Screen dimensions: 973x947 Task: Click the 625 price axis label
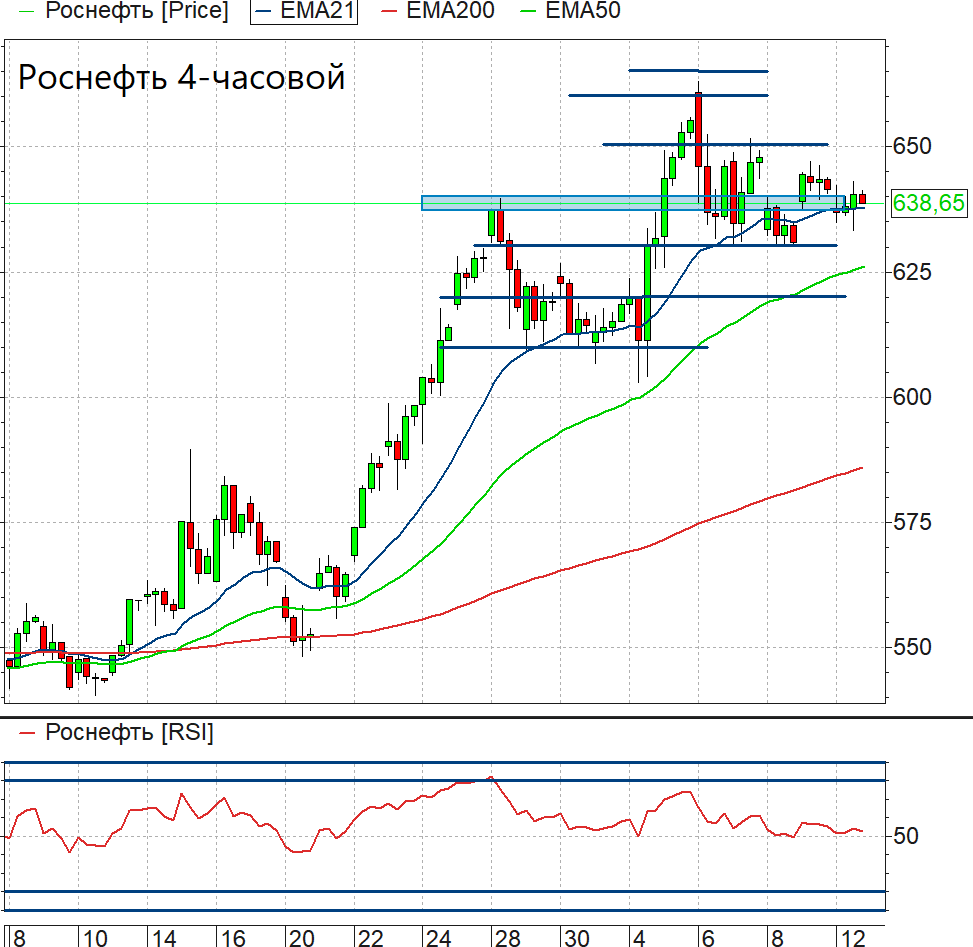pyautogui.click(x=912, y=272)
